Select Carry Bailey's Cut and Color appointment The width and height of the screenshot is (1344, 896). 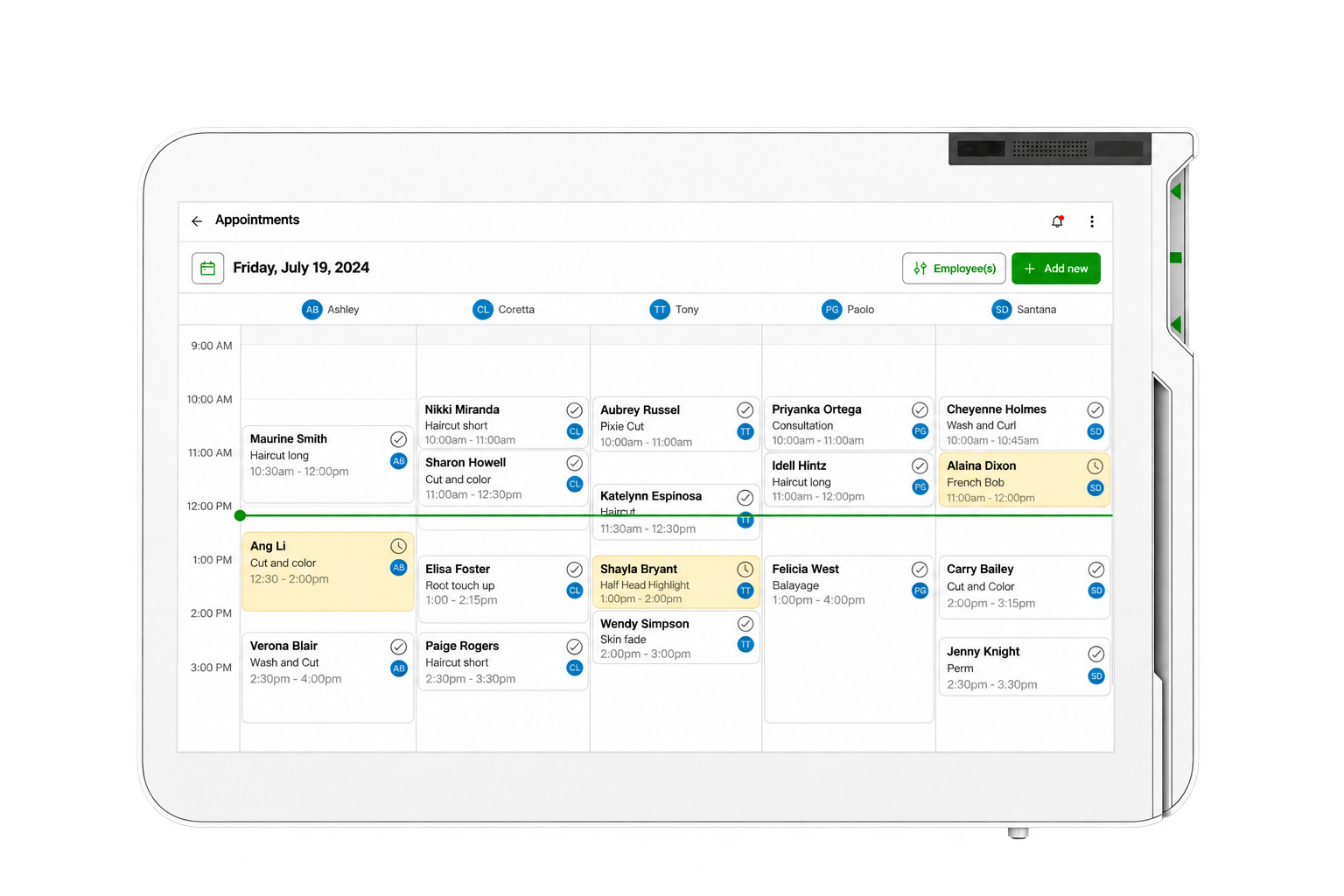coord(1024,587)
